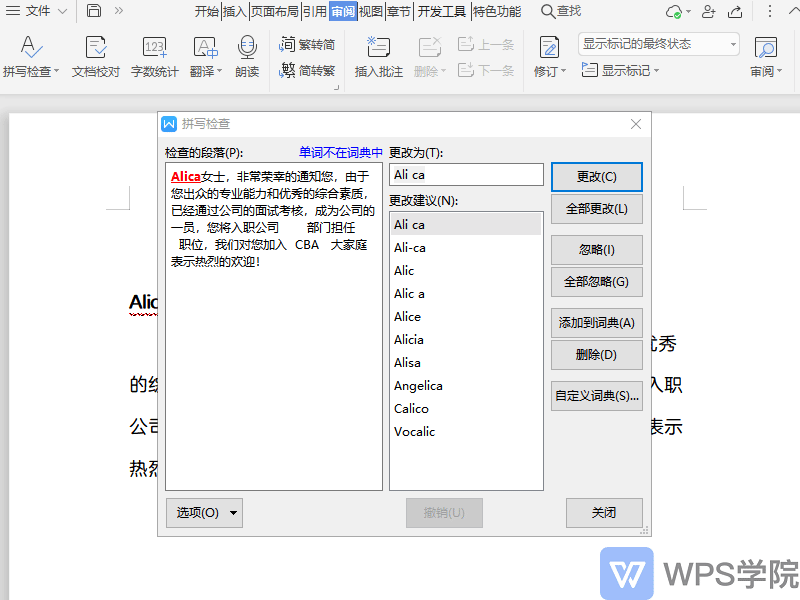Click 添加到词典(A) button
Image resolution: width=800 pixels, height=600 pixels.
pos(596,323)
